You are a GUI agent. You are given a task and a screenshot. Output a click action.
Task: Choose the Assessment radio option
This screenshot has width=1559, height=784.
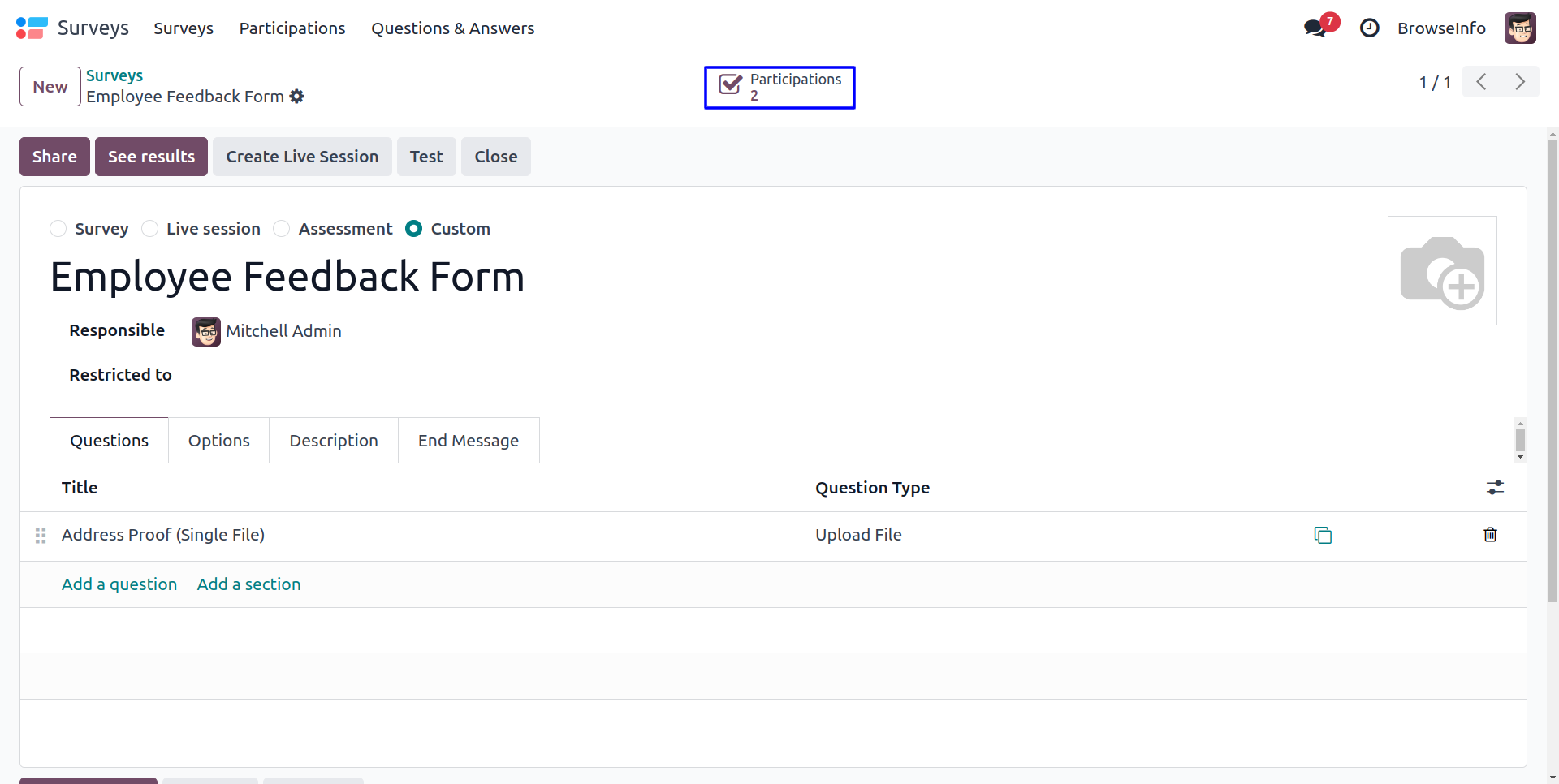click(x=282, y=229)
